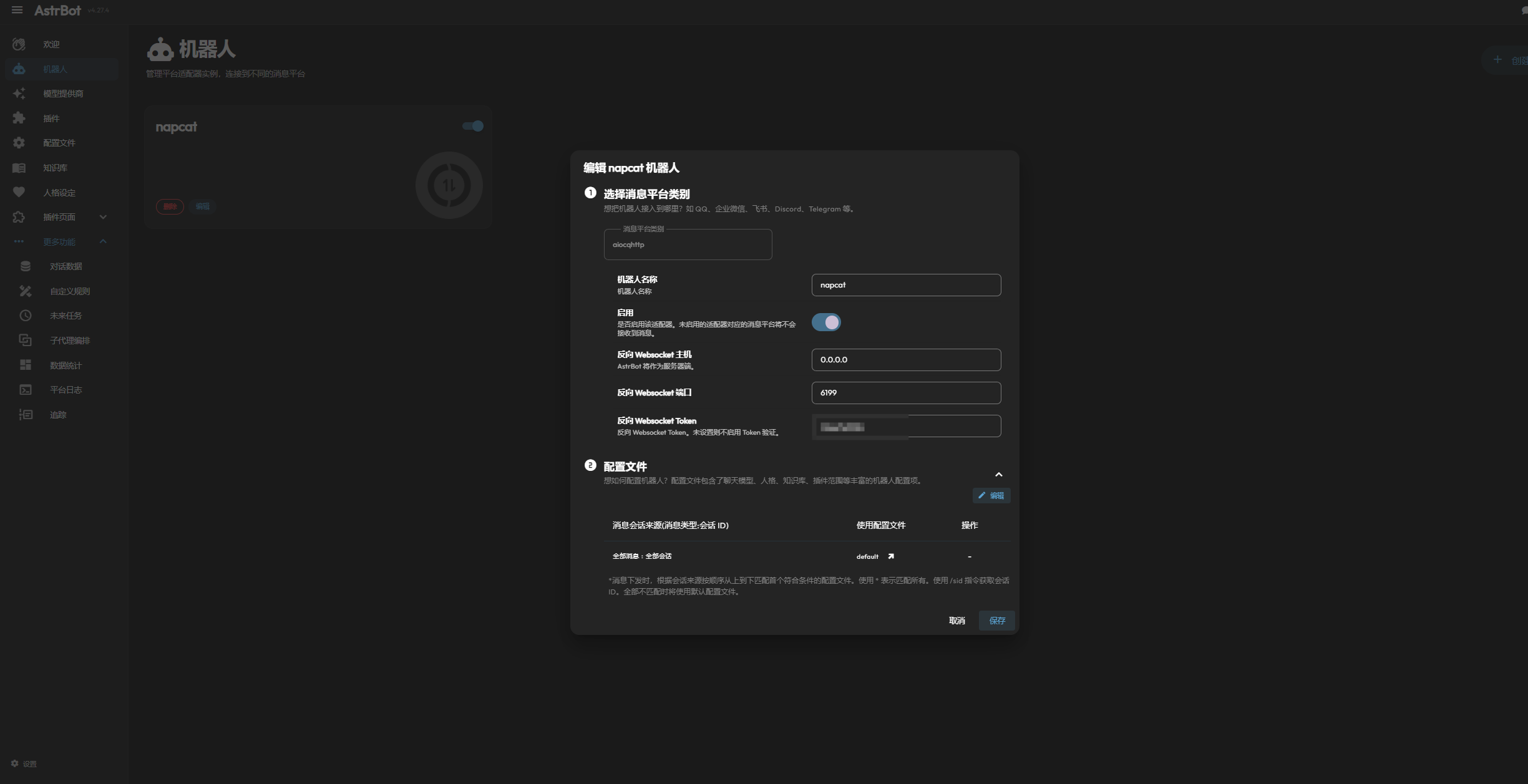Click the 机器人名称 input field
Screen dimensions: 1528x784
(906, 285)
